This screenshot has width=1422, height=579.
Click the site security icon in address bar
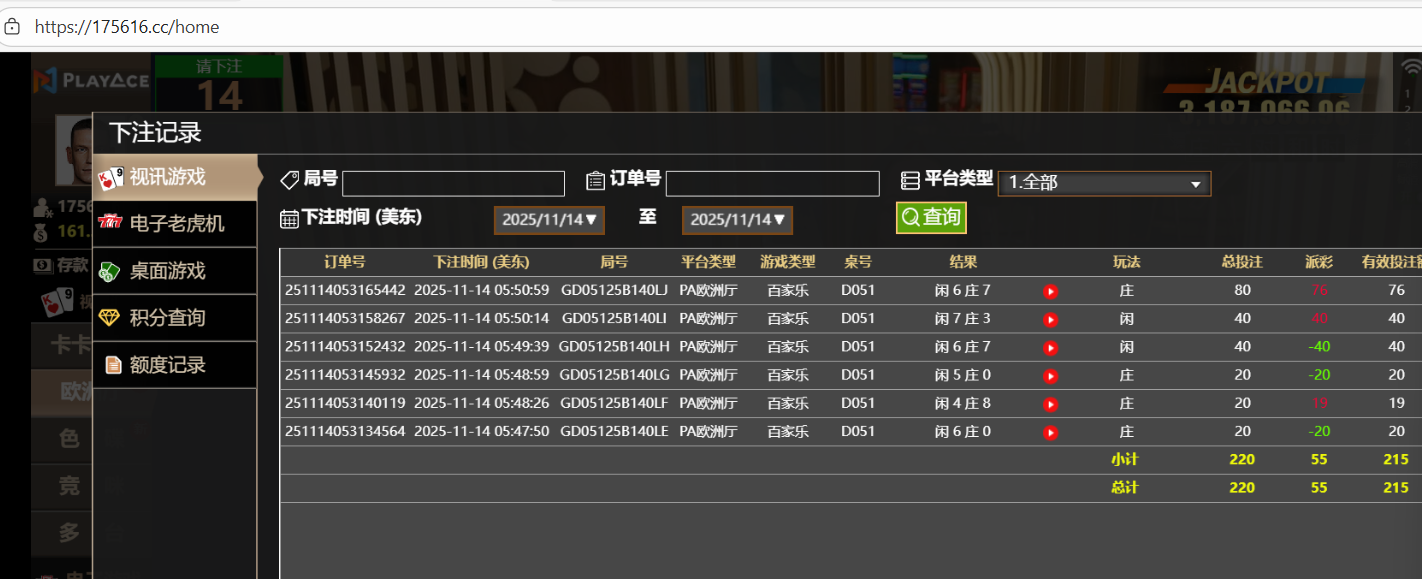click(x=12, y=27)
